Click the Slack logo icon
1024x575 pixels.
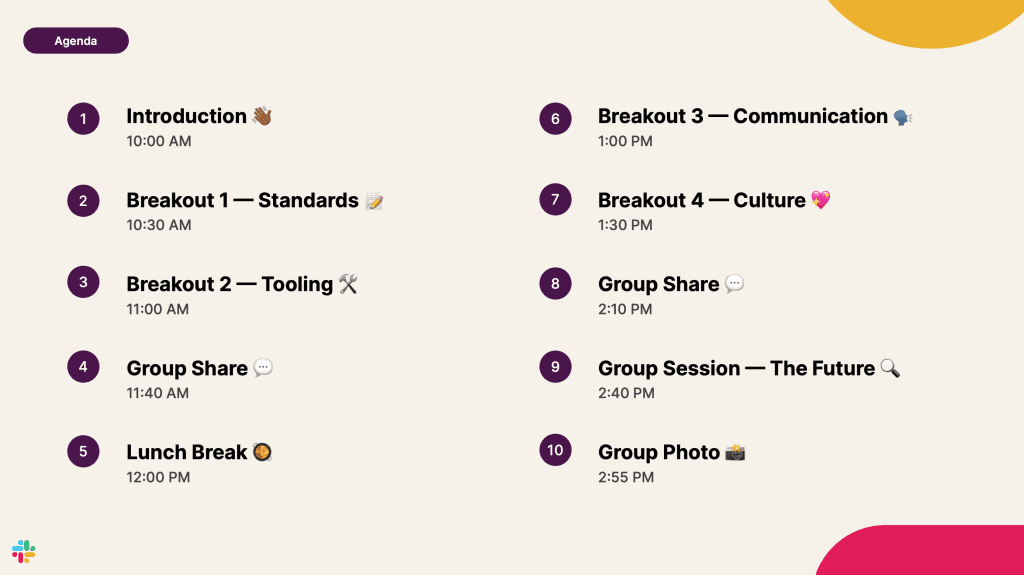(x=24, y=551)
